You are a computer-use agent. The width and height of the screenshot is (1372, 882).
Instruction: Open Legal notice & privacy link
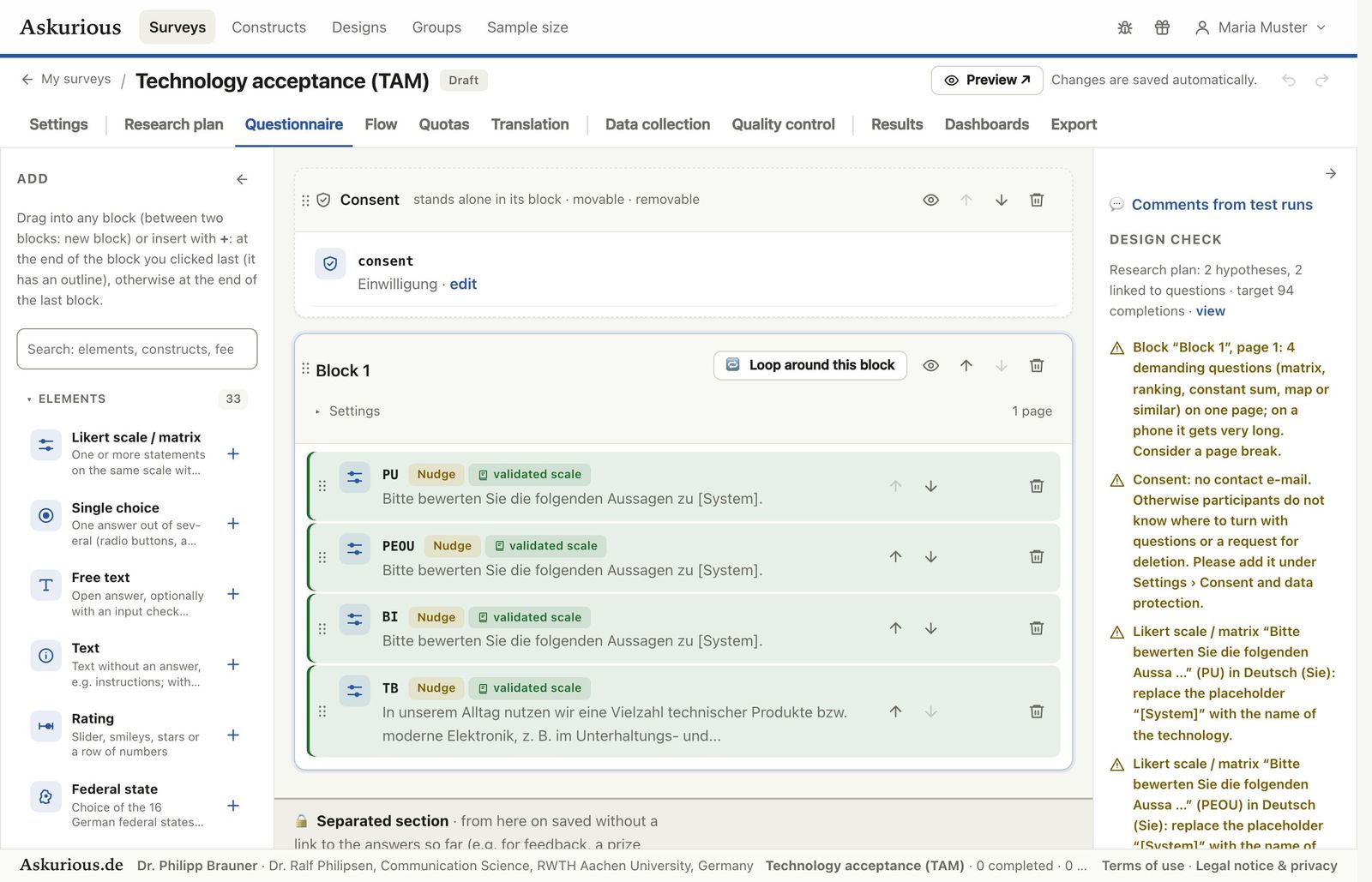[1267, 866]
